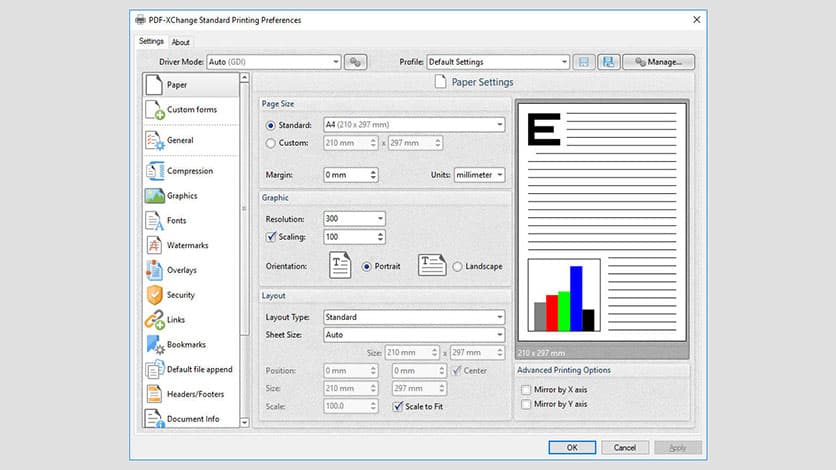Select the Custom page size radio button
Image resolution: width=836 pixels, height=470 pixels.
point(271,143)
